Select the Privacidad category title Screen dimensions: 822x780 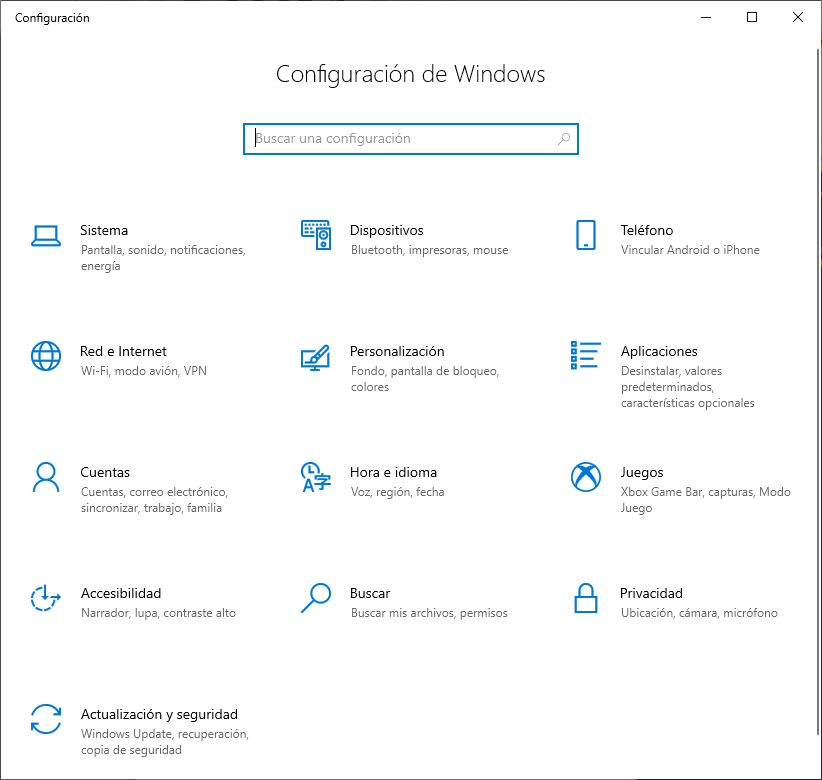(x=651, y=594)
